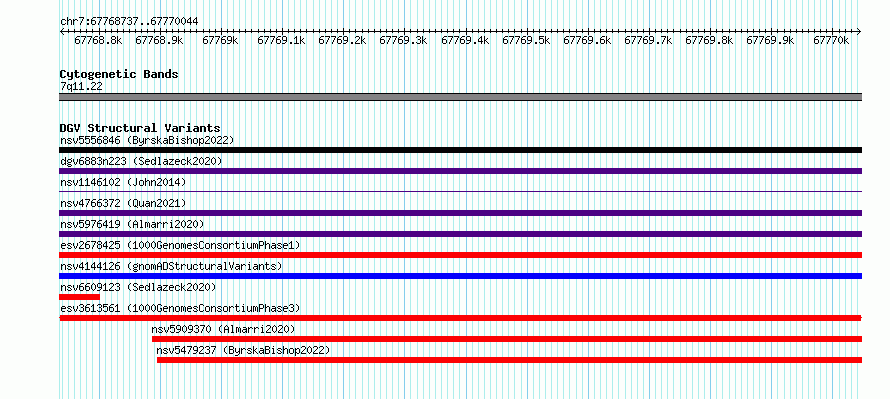Click the DGV Structural Variants track title
The height and width of the screenshot is (399, 890).
pos(140,128)
